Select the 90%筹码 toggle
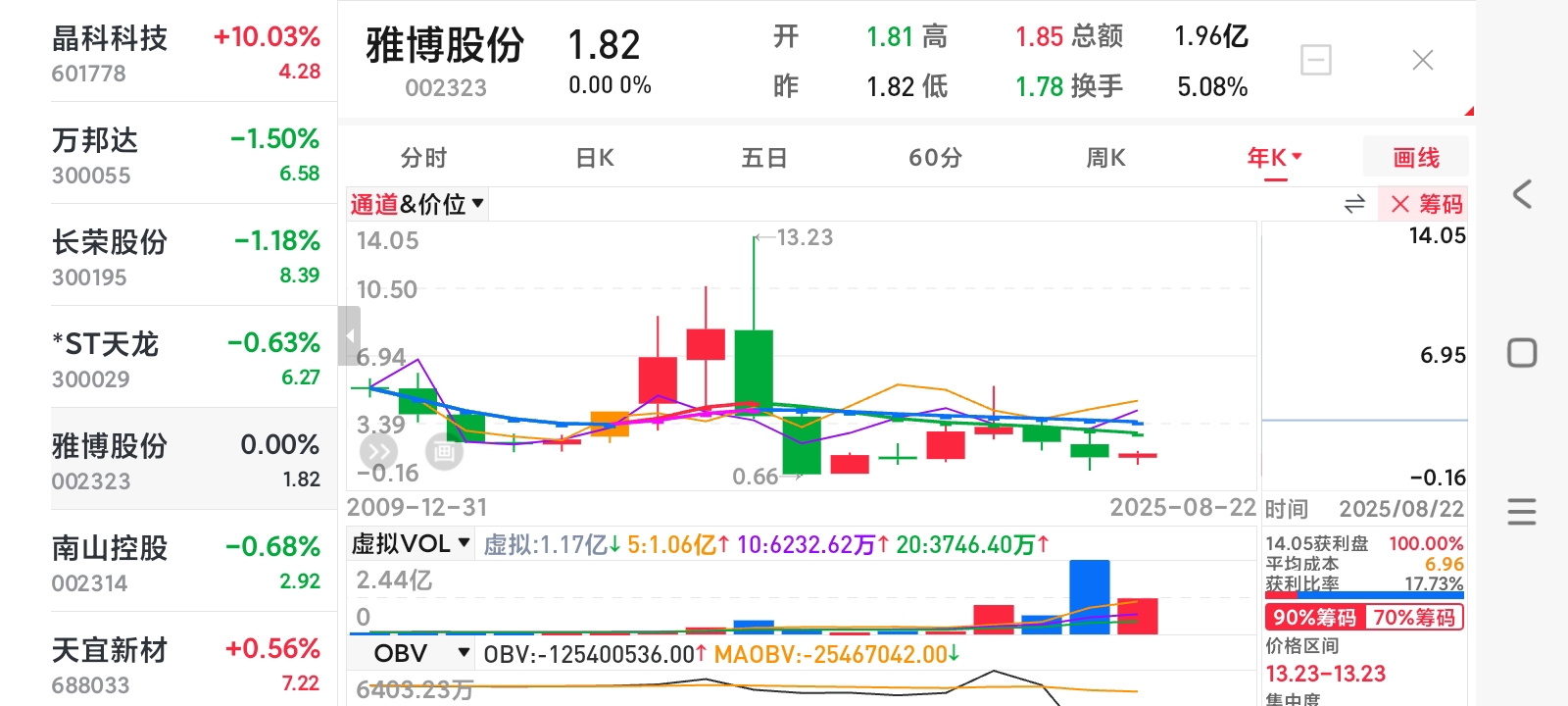The height and width of the screenshot is (706, 1568). pos(1314,617)
